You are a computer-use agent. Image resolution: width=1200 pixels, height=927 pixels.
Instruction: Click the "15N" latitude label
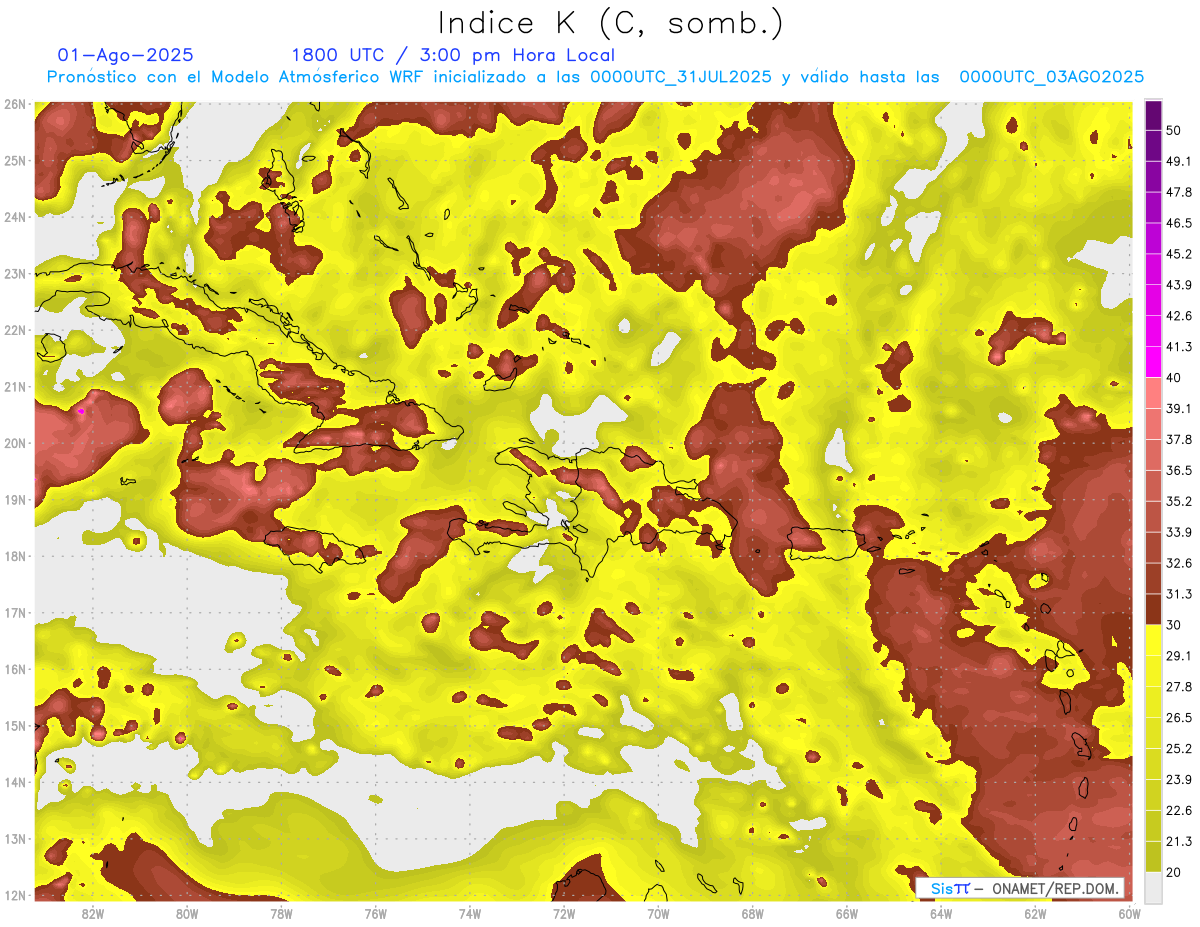point(15,725)
